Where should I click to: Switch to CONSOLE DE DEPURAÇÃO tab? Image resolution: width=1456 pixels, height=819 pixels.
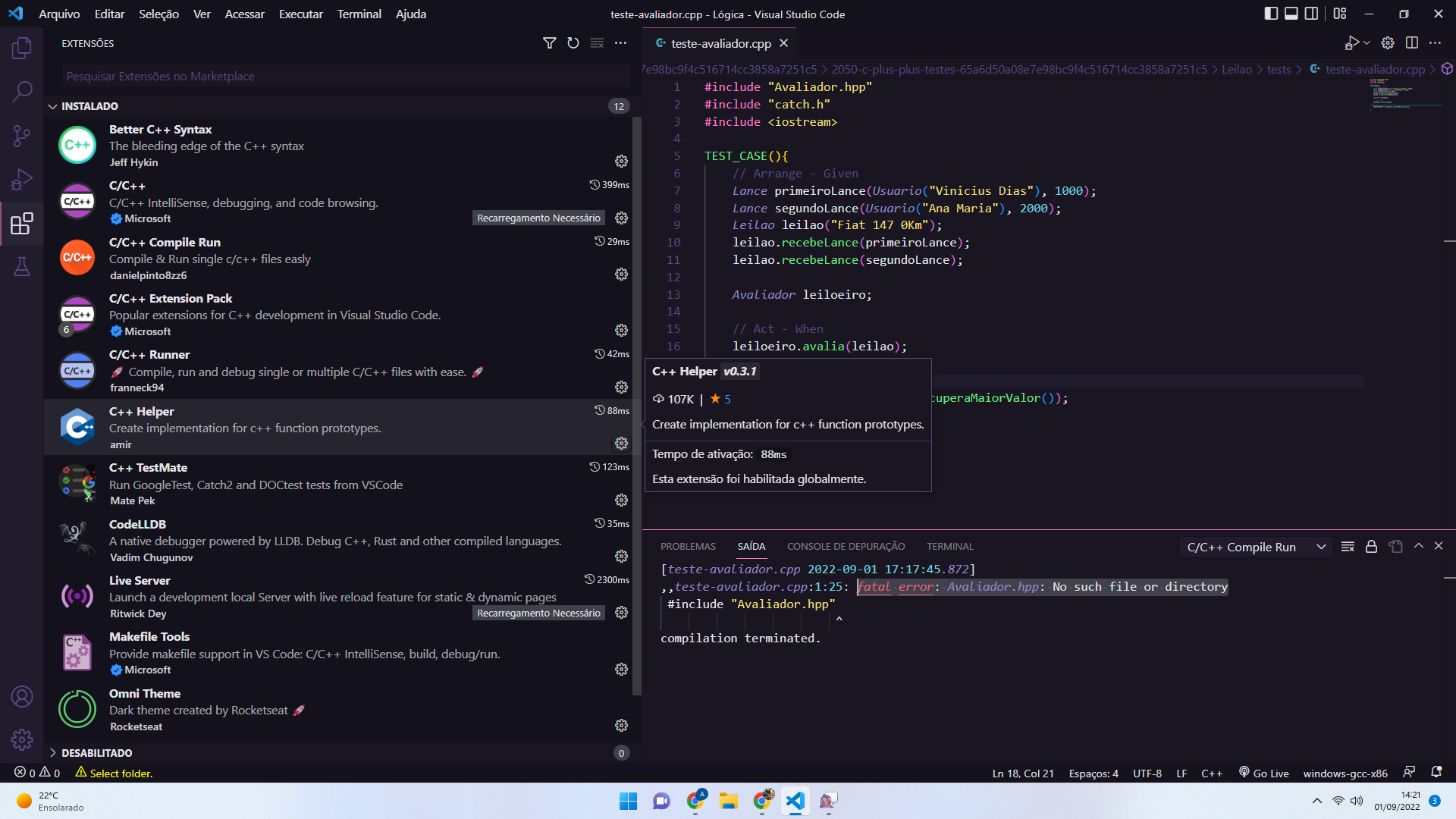tap(846, 547)
